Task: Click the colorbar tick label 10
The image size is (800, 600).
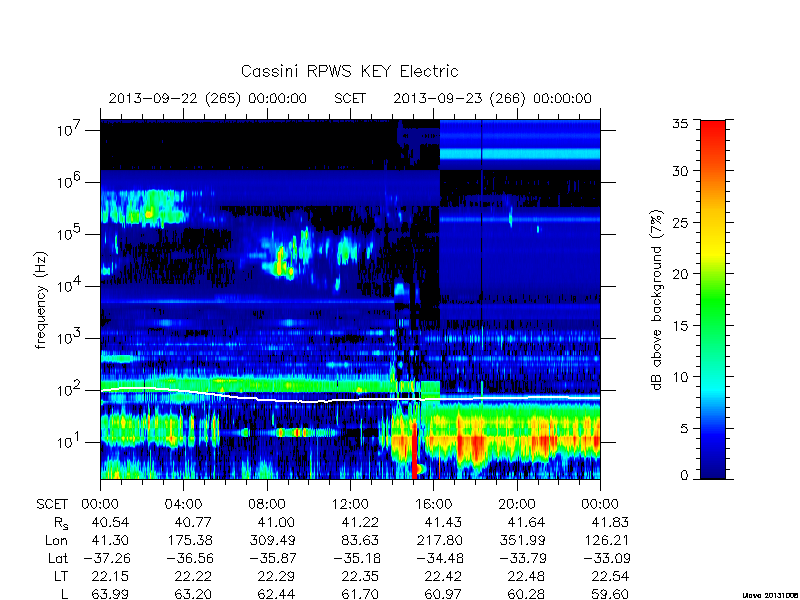Action: [680, 377]
